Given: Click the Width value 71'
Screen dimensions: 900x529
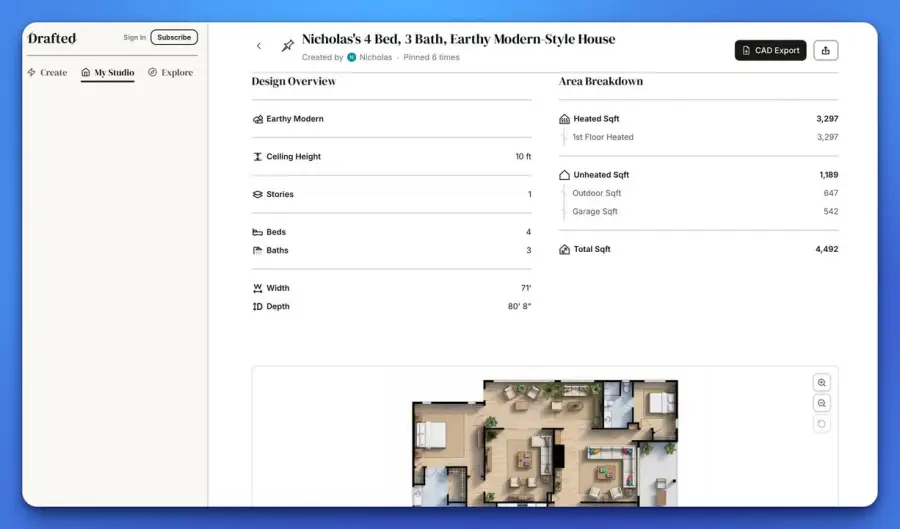Looking at the screenshot, I should tap(526, 288).
